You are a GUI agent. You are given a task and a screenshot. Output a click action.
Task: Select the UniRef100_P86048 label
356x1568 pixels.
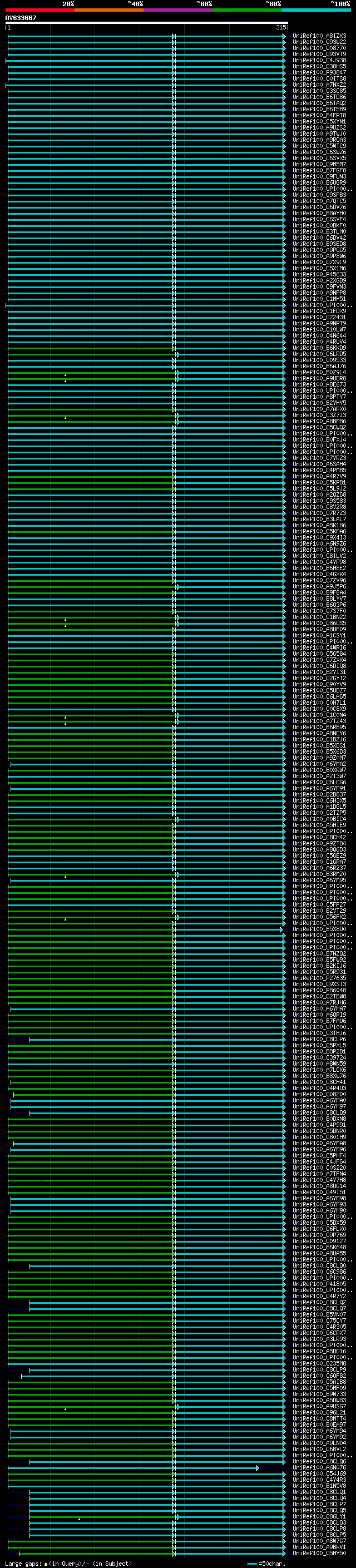tap(319, 990)
